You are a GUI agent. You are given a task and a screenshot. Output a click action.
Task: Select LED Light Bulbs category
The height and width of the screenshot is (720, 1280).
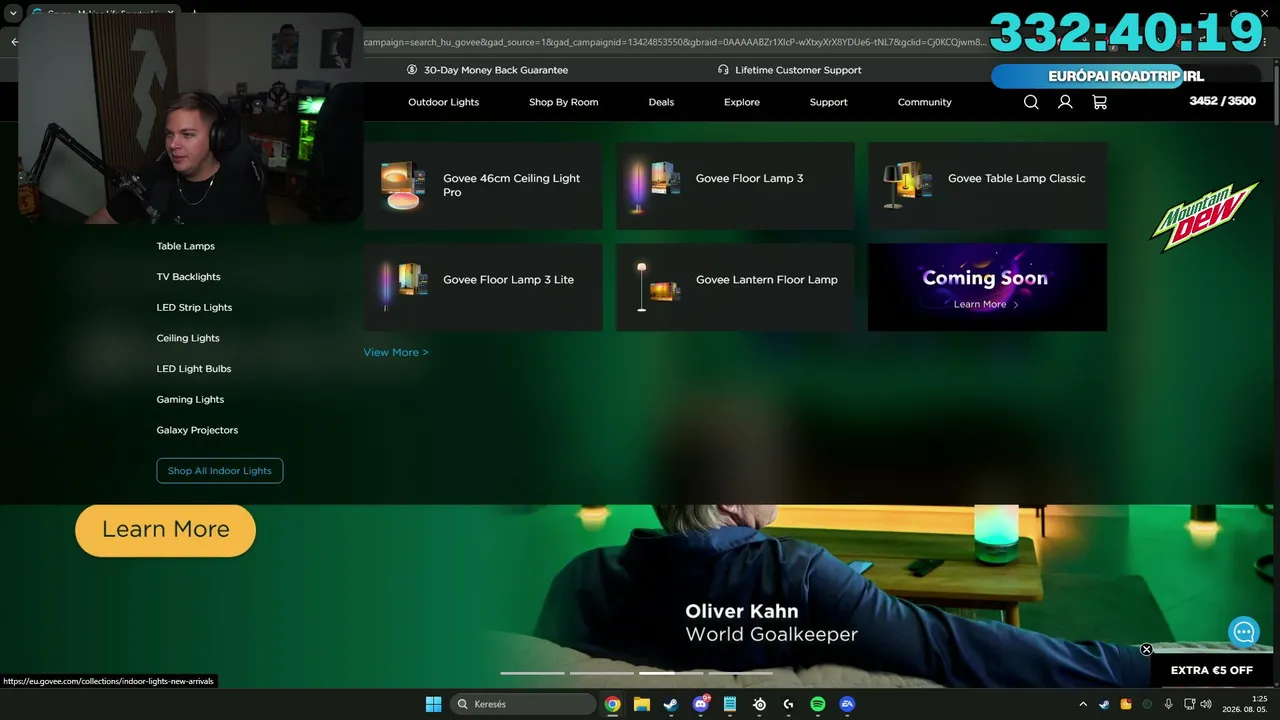(193, 369)
